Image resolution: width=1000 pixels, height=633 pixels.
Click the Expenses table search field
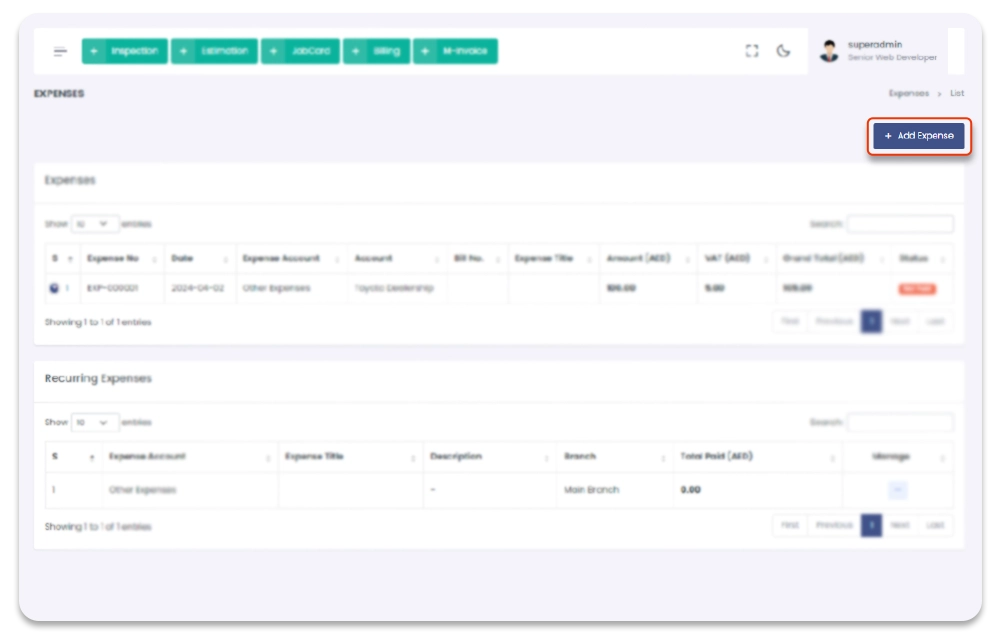click(900, 224)
